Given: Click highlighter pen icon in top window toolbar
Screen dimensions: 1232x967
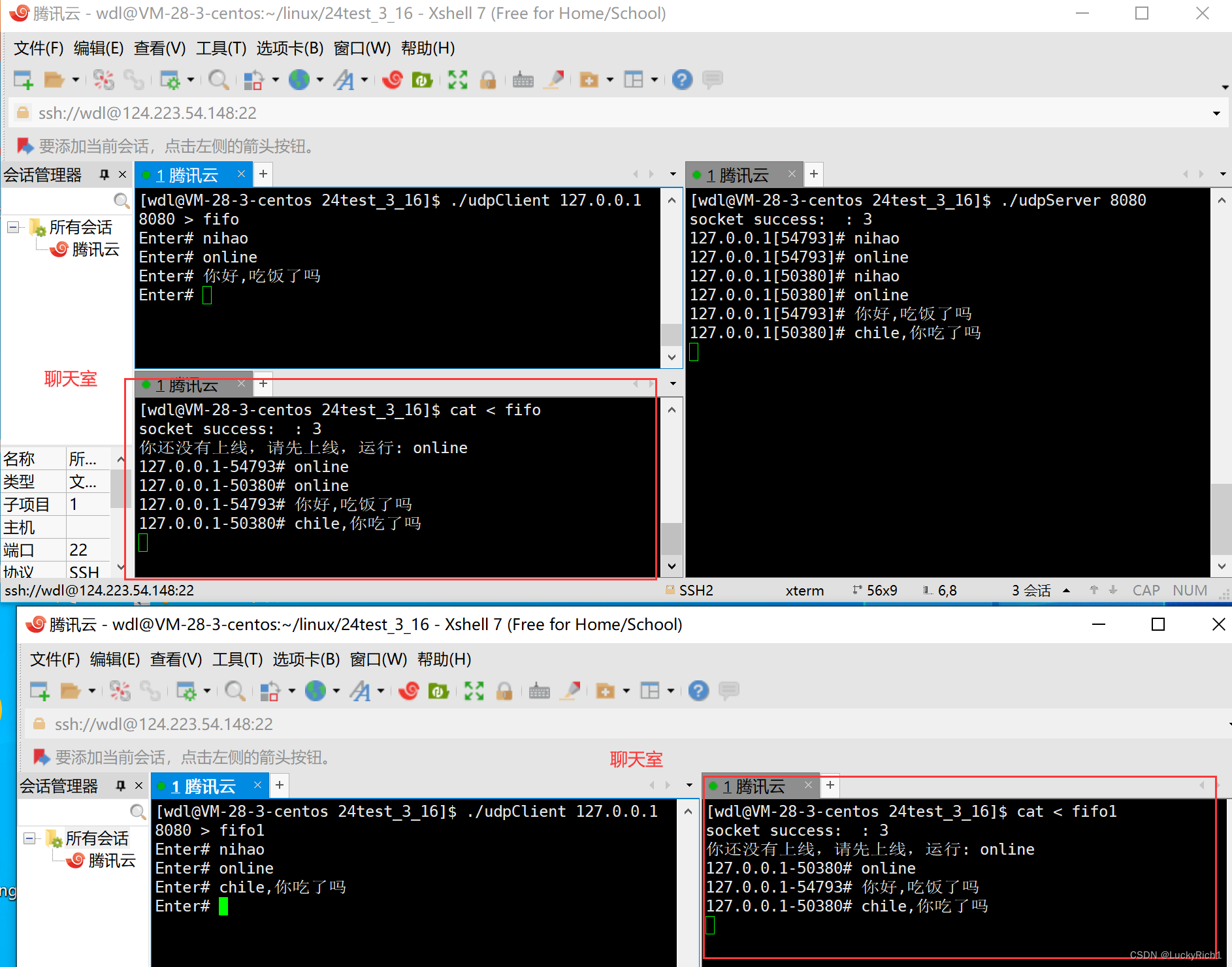Looking at the screenshot, I should pos(554,80).
